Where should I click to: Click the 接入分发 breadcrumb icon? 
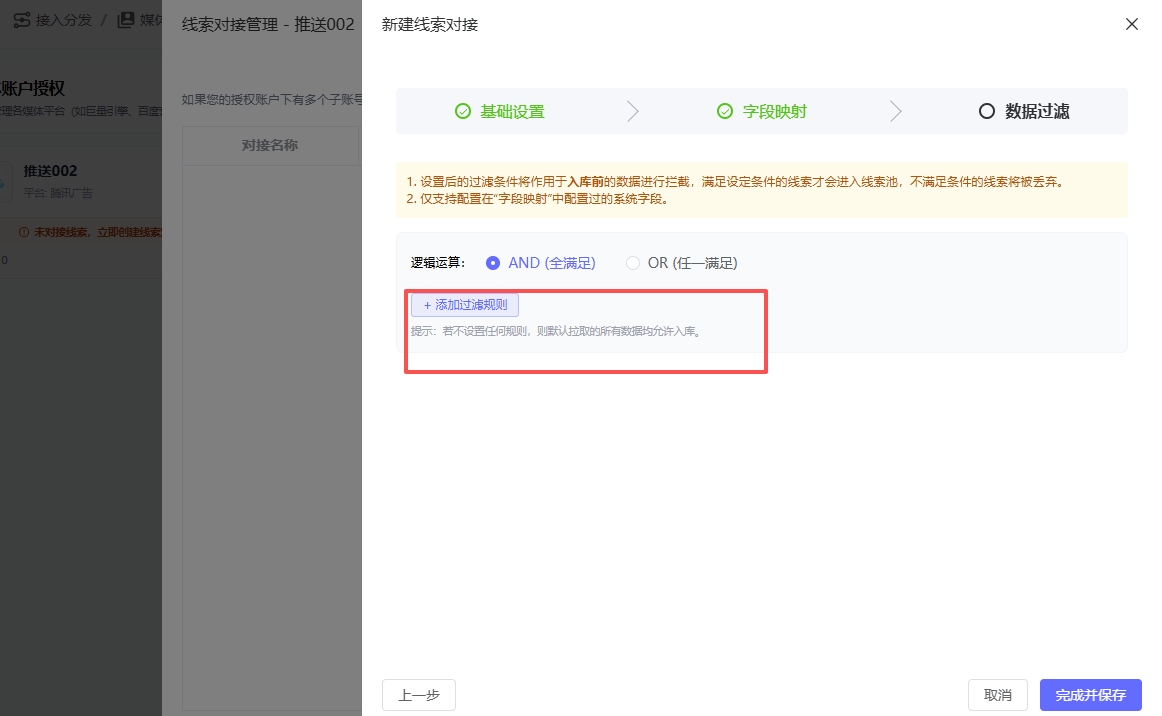click(x=21, y=20)
